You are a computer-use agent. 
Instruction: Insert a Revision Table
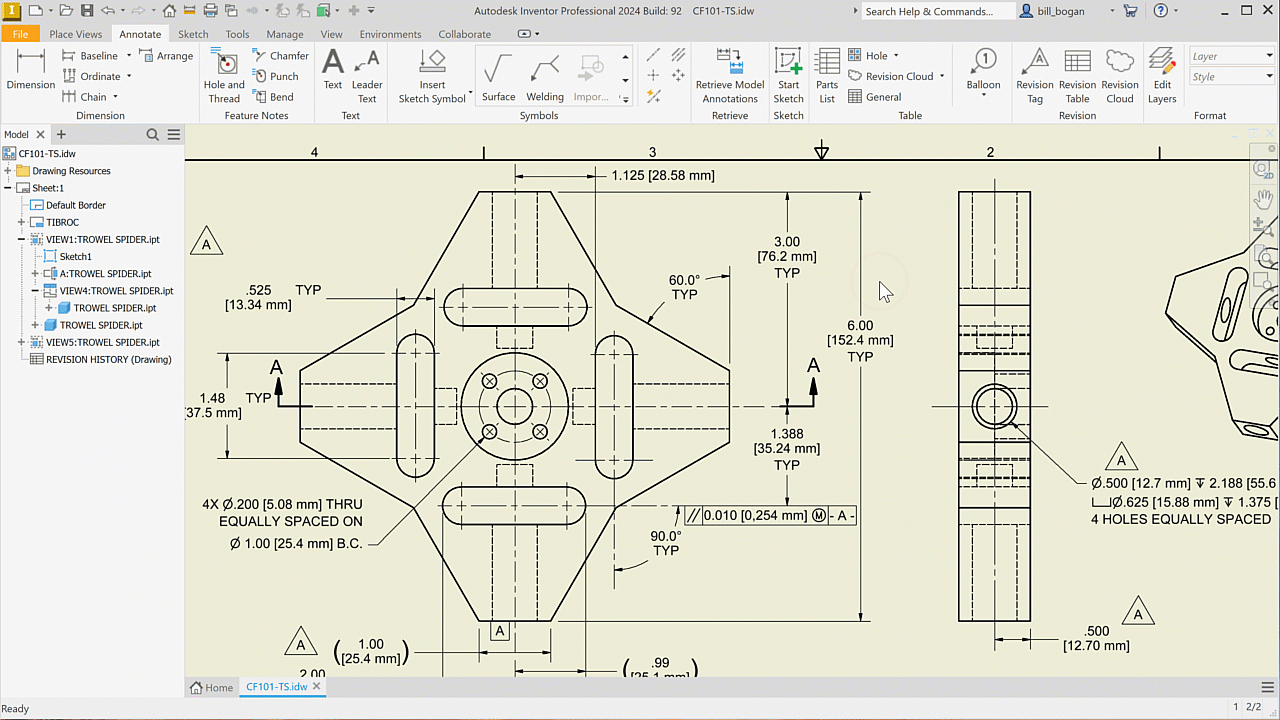click(x=1077, y=75)
